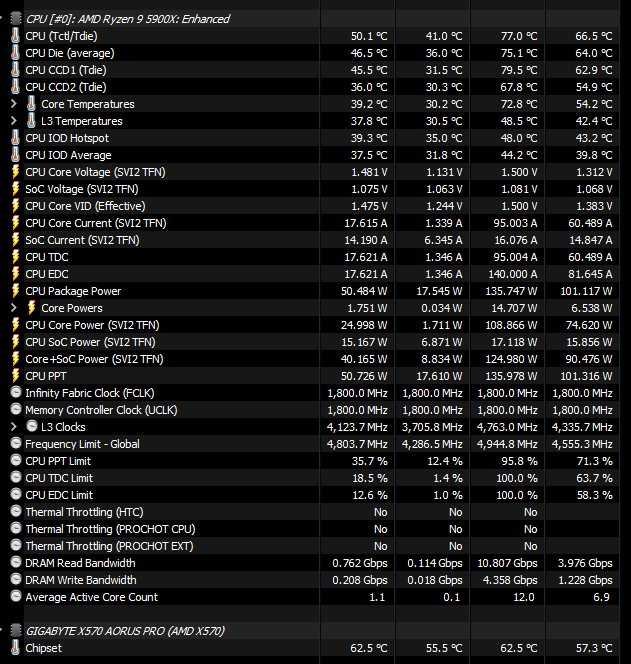Click the lightning bolt icon beside SoC Voltage

point(16,189)
